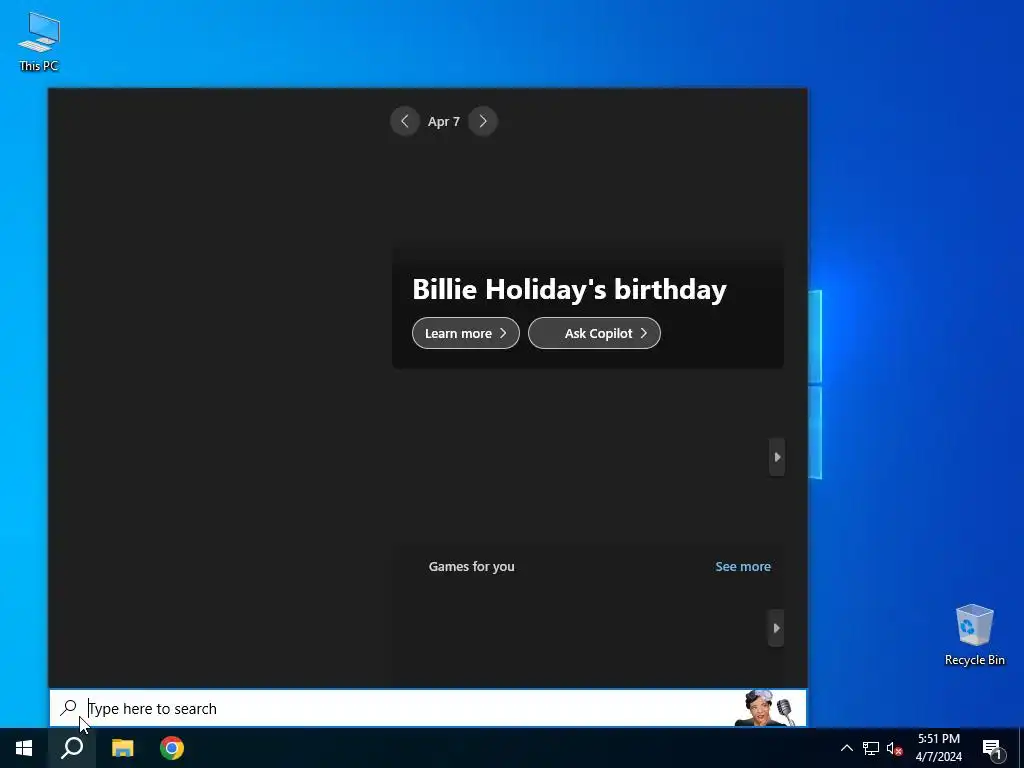
Task: Advance the highlights carousel right arrow
Action: point(776,457)
